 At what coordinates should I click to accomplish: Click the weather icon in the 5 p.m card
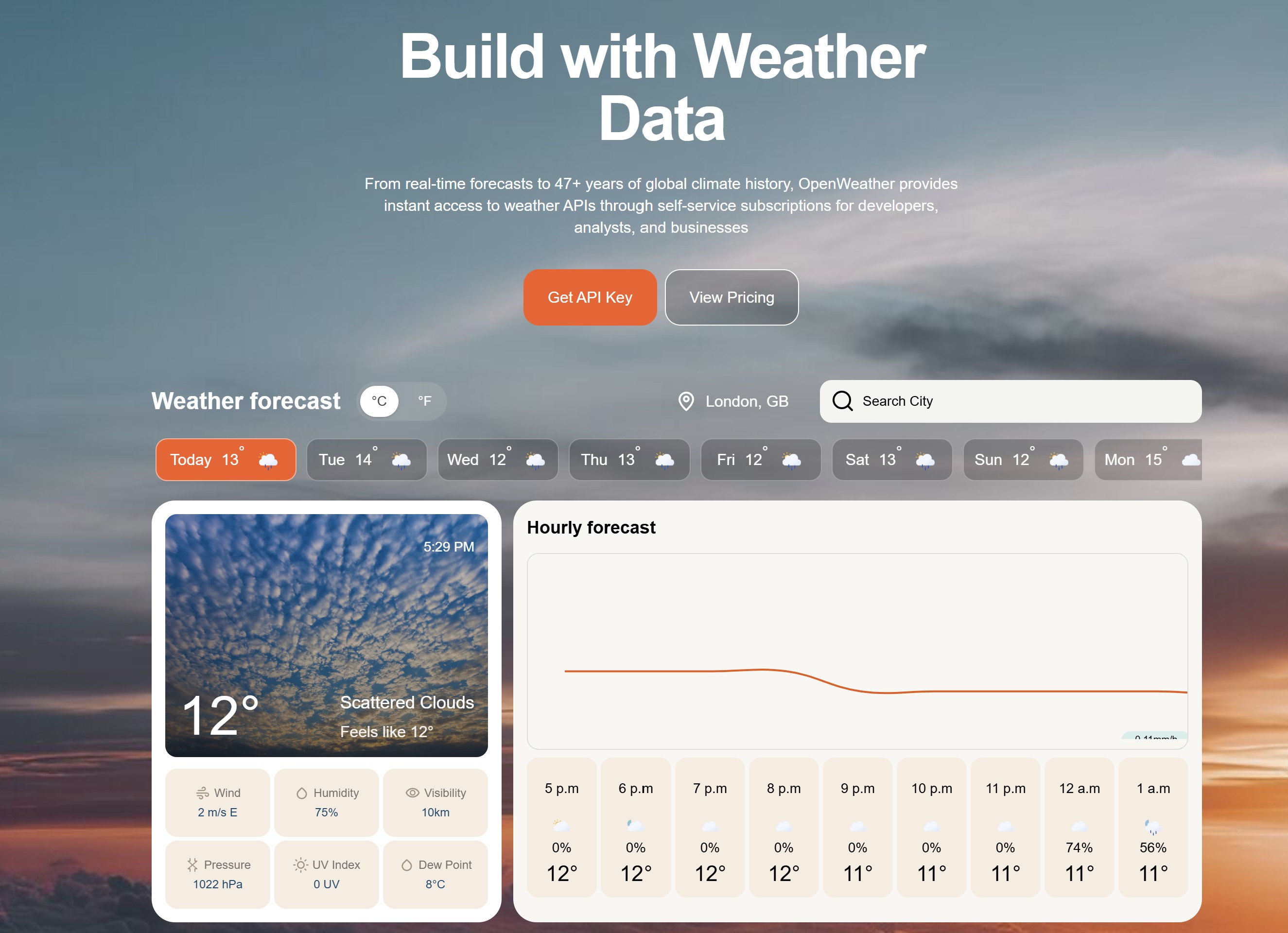tap(561, 826)
